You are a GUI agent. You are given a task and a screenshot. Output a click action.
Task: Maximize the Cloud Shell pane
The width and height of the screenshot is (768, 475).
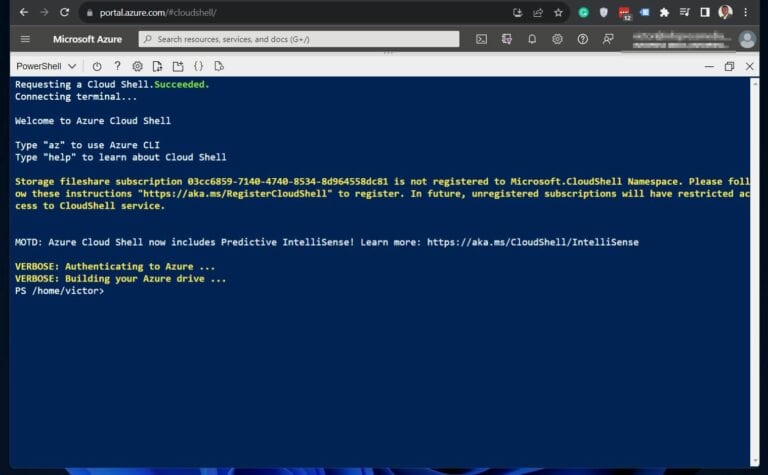729,66
